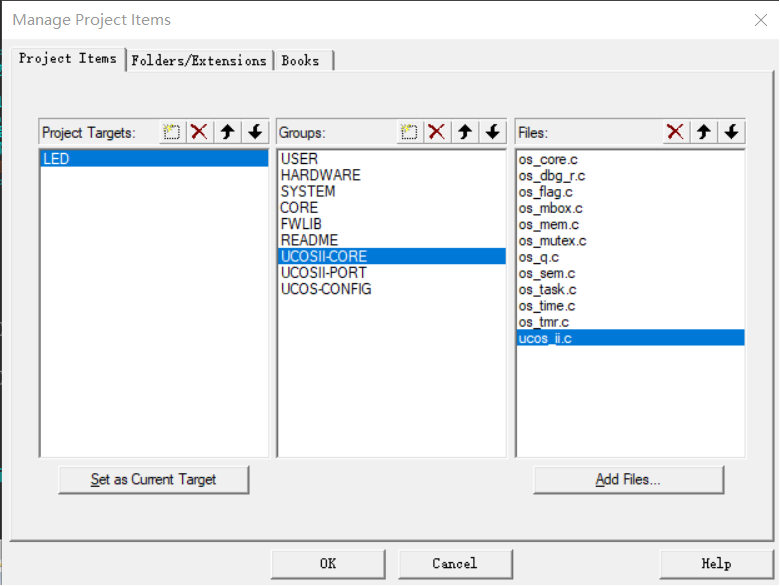Select file os_mbox.c
This screenshot has height=586, width=780.
point(630,208)
